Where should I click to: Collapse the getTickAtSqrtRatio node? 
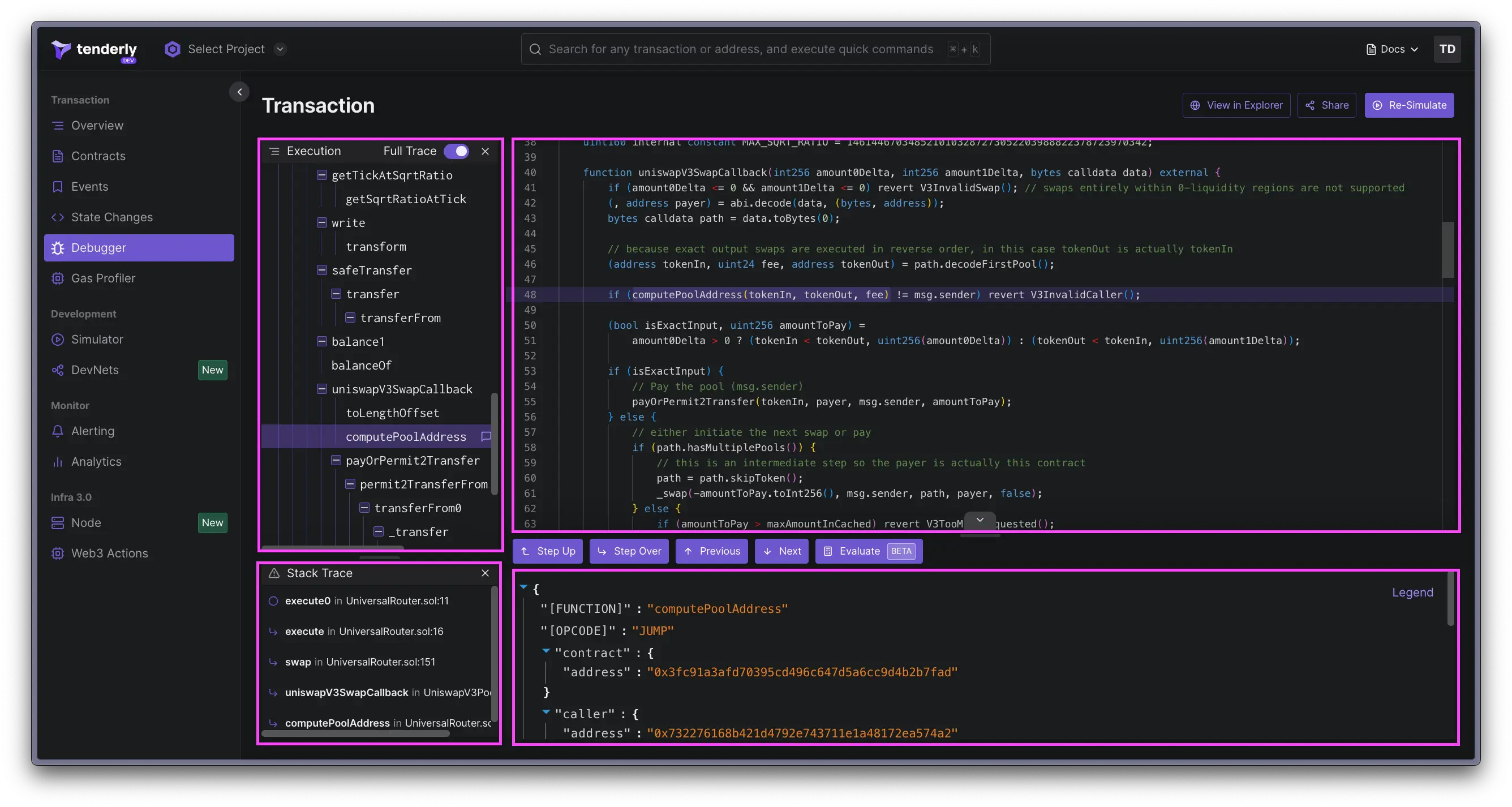coord(321,175)
